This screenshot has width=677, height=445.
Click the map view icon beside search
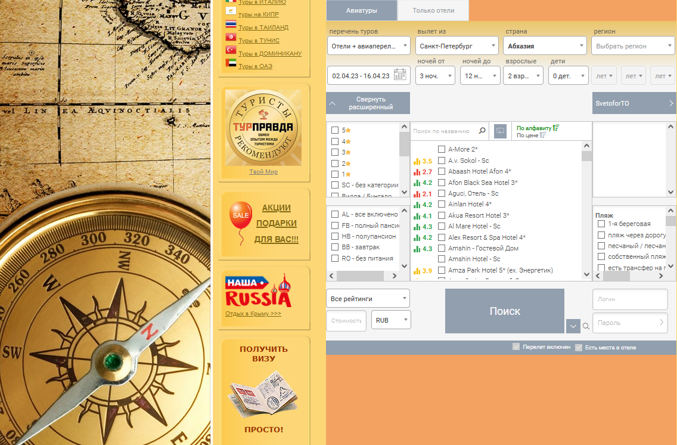500,131
